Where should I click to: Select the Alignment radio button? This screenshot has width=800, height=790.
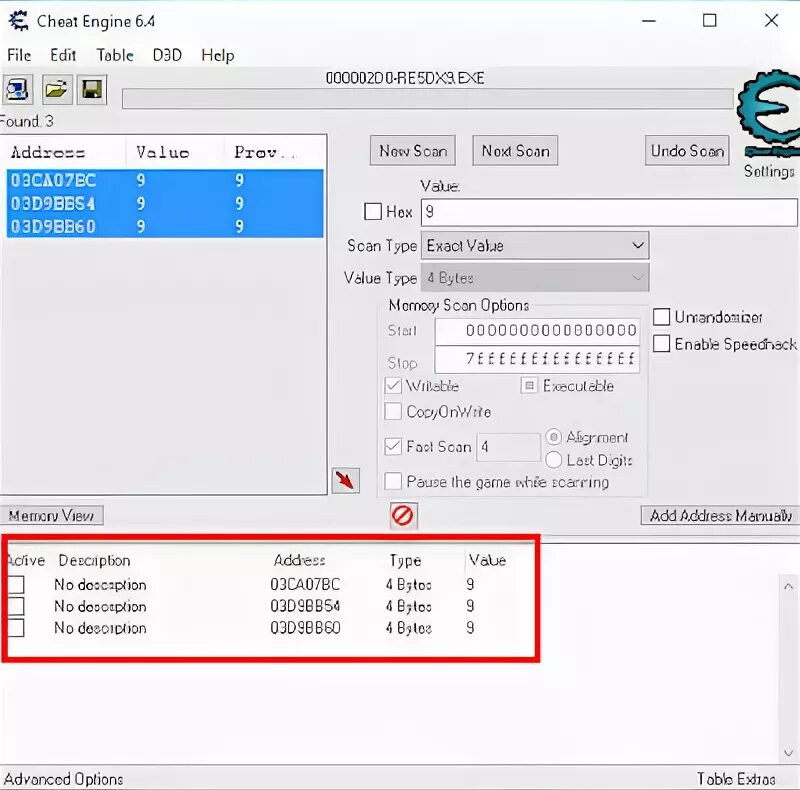tap(554, 437)
